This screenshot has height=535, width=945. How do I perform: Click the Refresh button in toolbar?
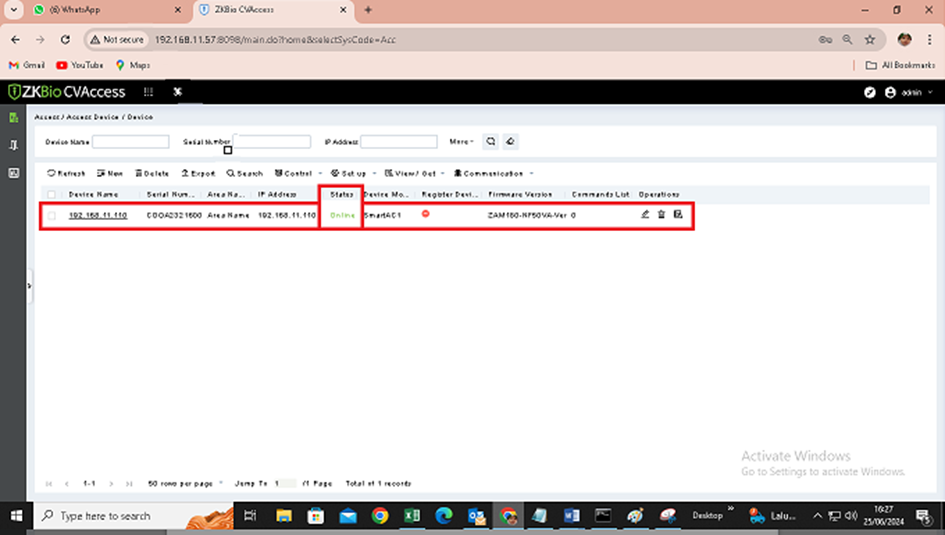pyautogui.click(x=67, y=173)
